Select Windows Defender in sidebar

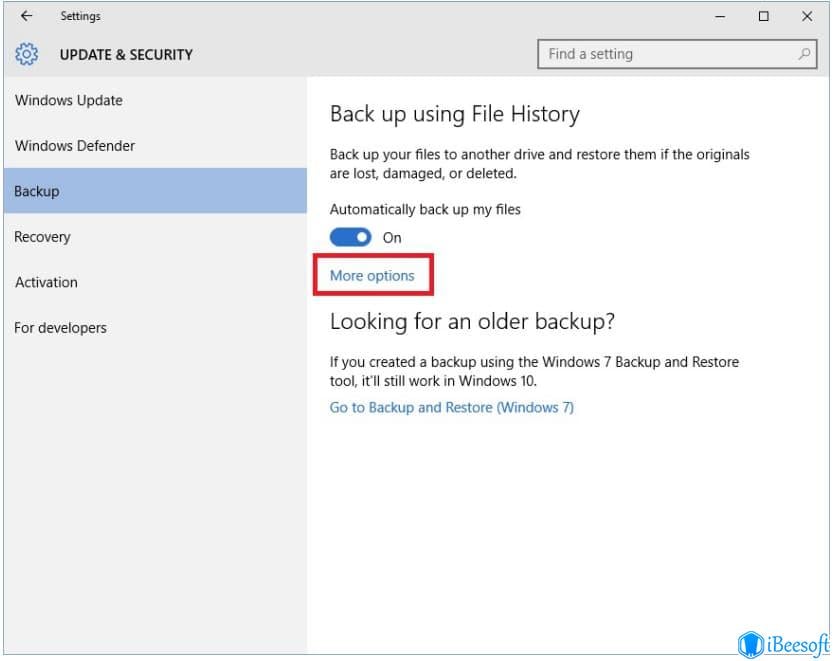point(75,146)
